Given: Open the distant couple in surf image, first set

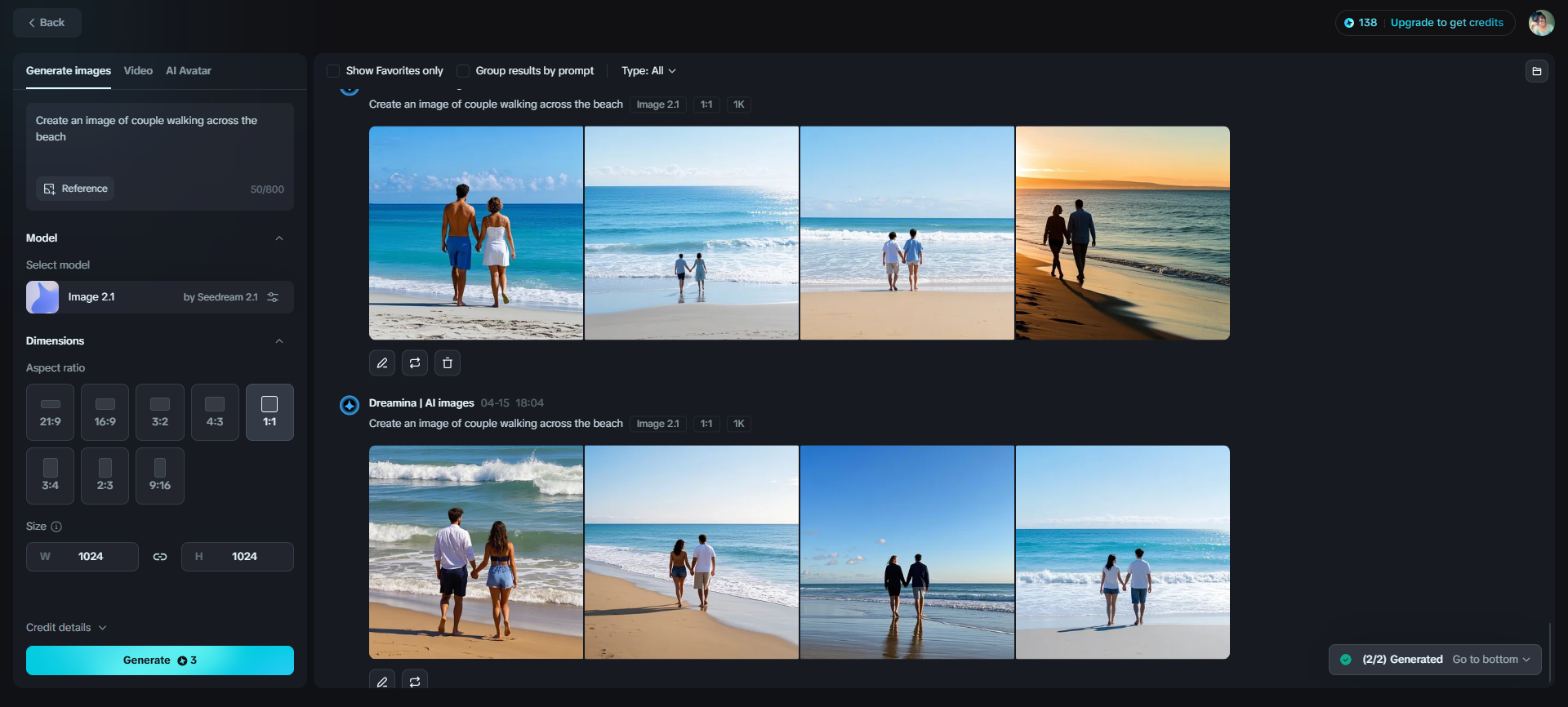Looking at the screenshot, I should click(x=692, y=233).
